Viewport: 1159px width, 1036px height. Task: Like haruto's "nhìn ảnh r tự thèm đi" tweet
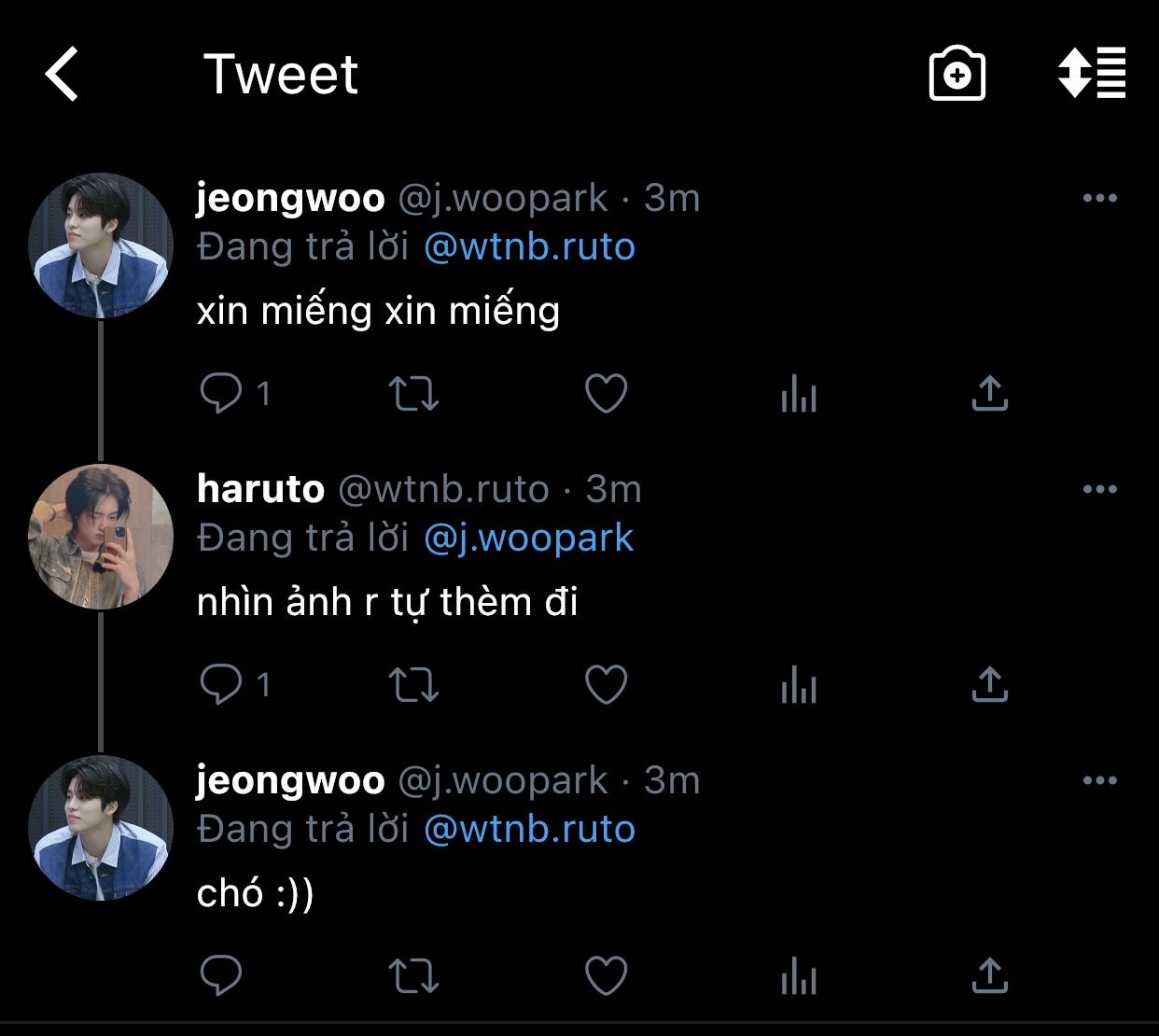(x=606, y=685)
